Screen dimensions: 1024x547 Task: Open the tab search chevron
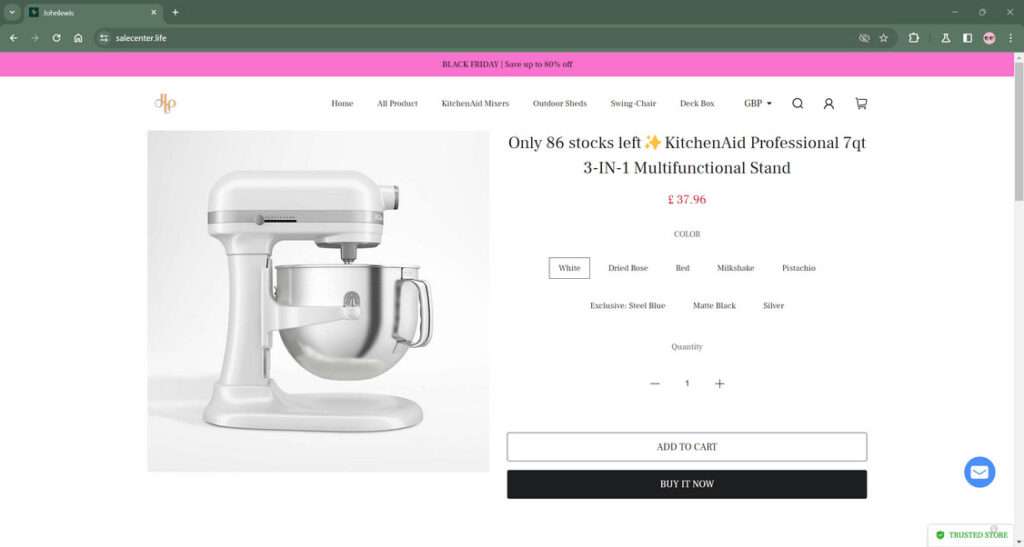point(12,12)
